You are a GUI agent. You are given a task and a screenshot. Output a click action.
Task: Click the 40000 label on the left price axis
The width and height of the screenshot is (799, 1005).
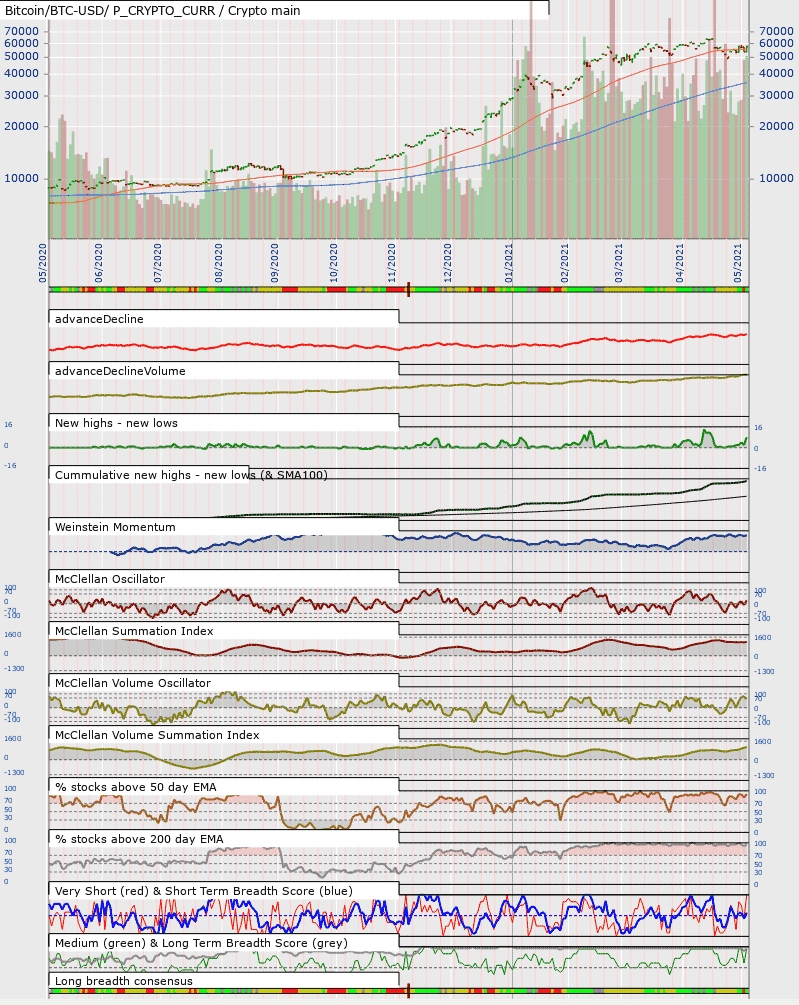click(22, 73)
